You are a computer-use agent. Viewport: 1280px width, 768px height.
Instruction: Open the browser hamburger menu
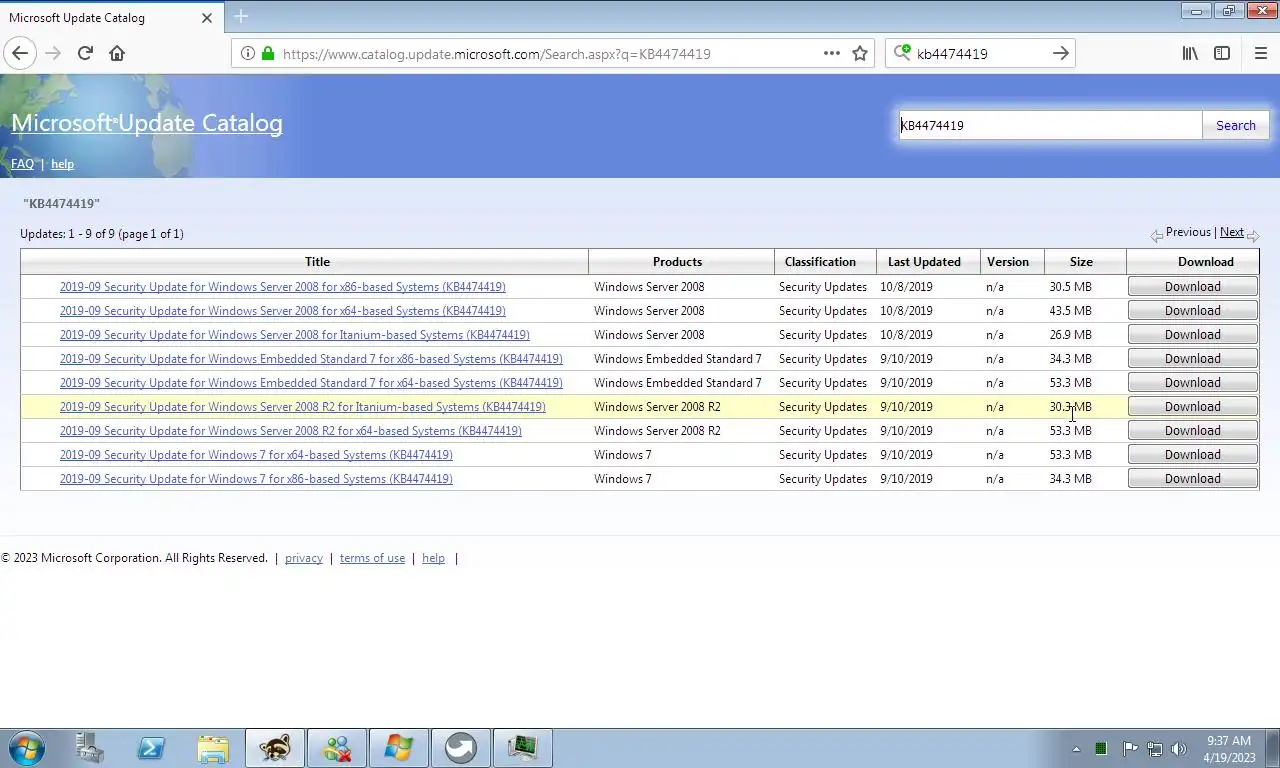(1260, 54)
